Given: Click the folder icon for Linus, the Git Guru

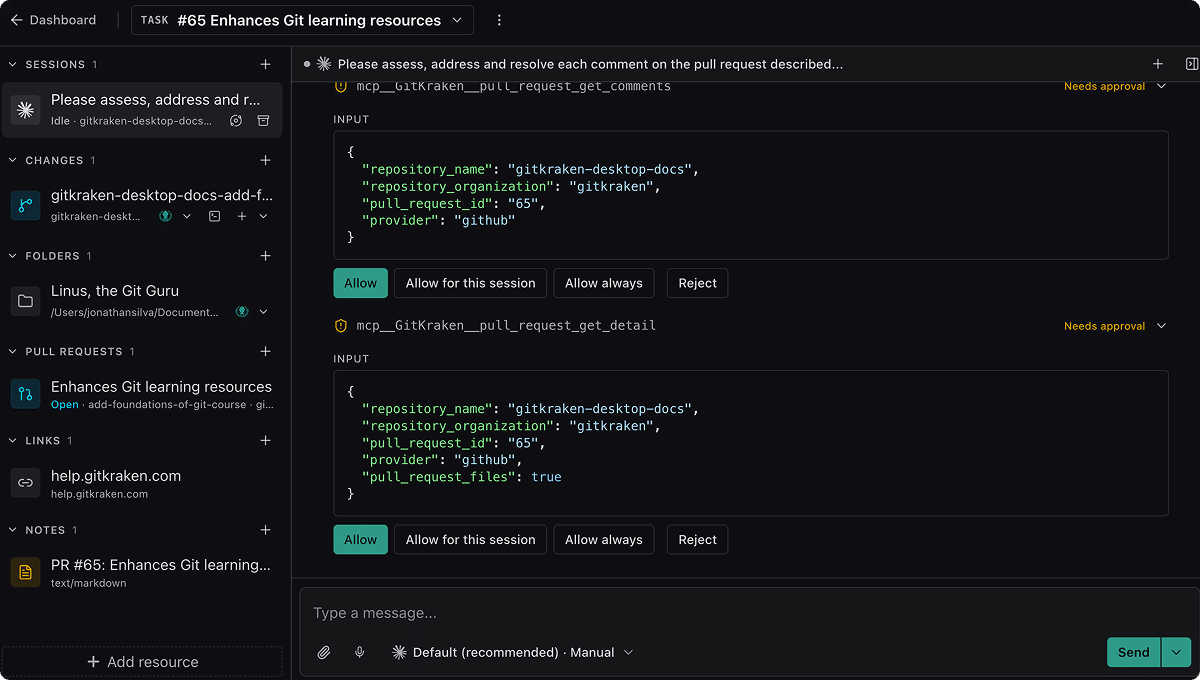Looking at the screenshot, I should tap(25, 301).
